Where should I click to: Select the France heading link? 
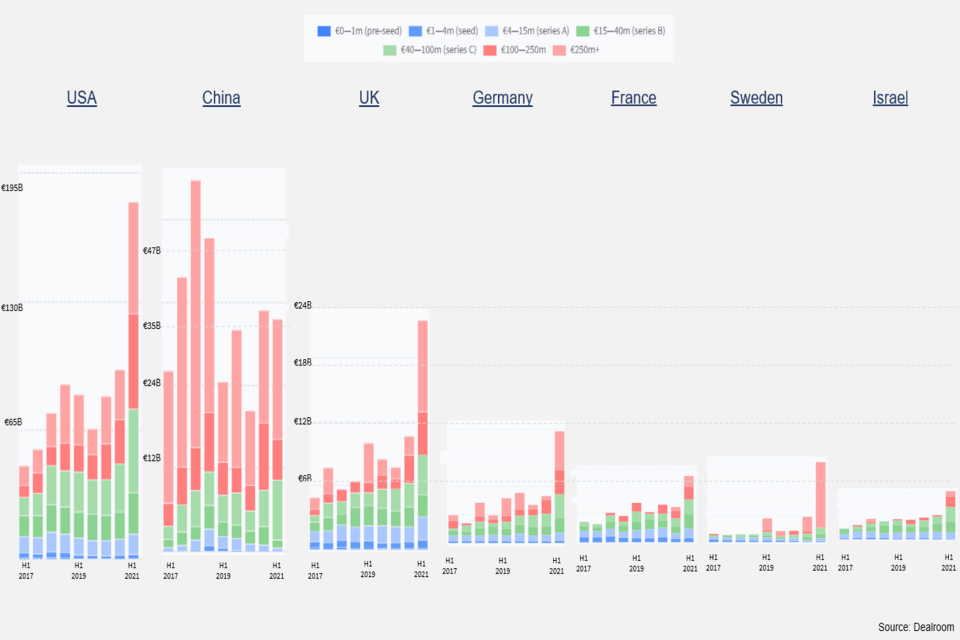633,98
